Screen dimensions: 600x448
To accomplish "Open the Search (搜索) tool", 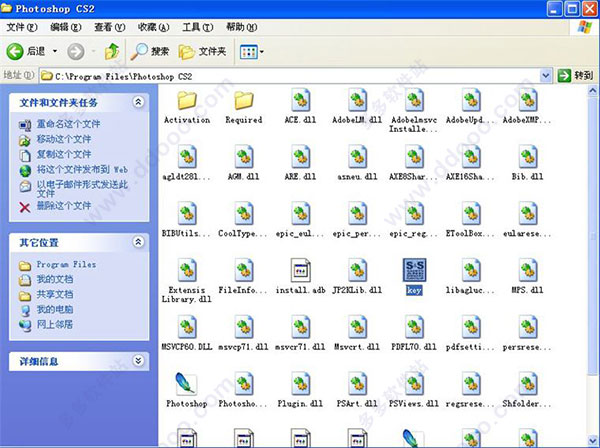I will point(150,51).
